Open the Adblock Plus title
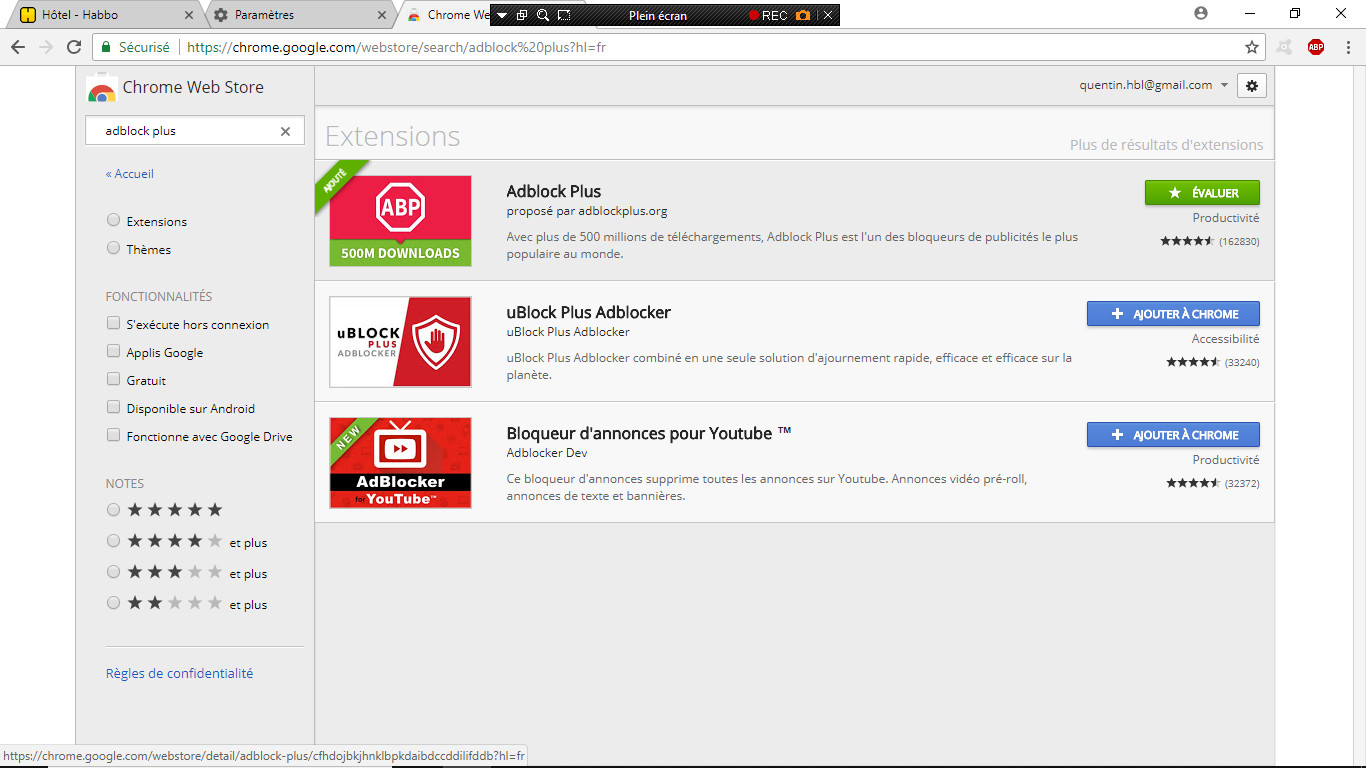The image size is (1366, 768). tap(554, 191)
